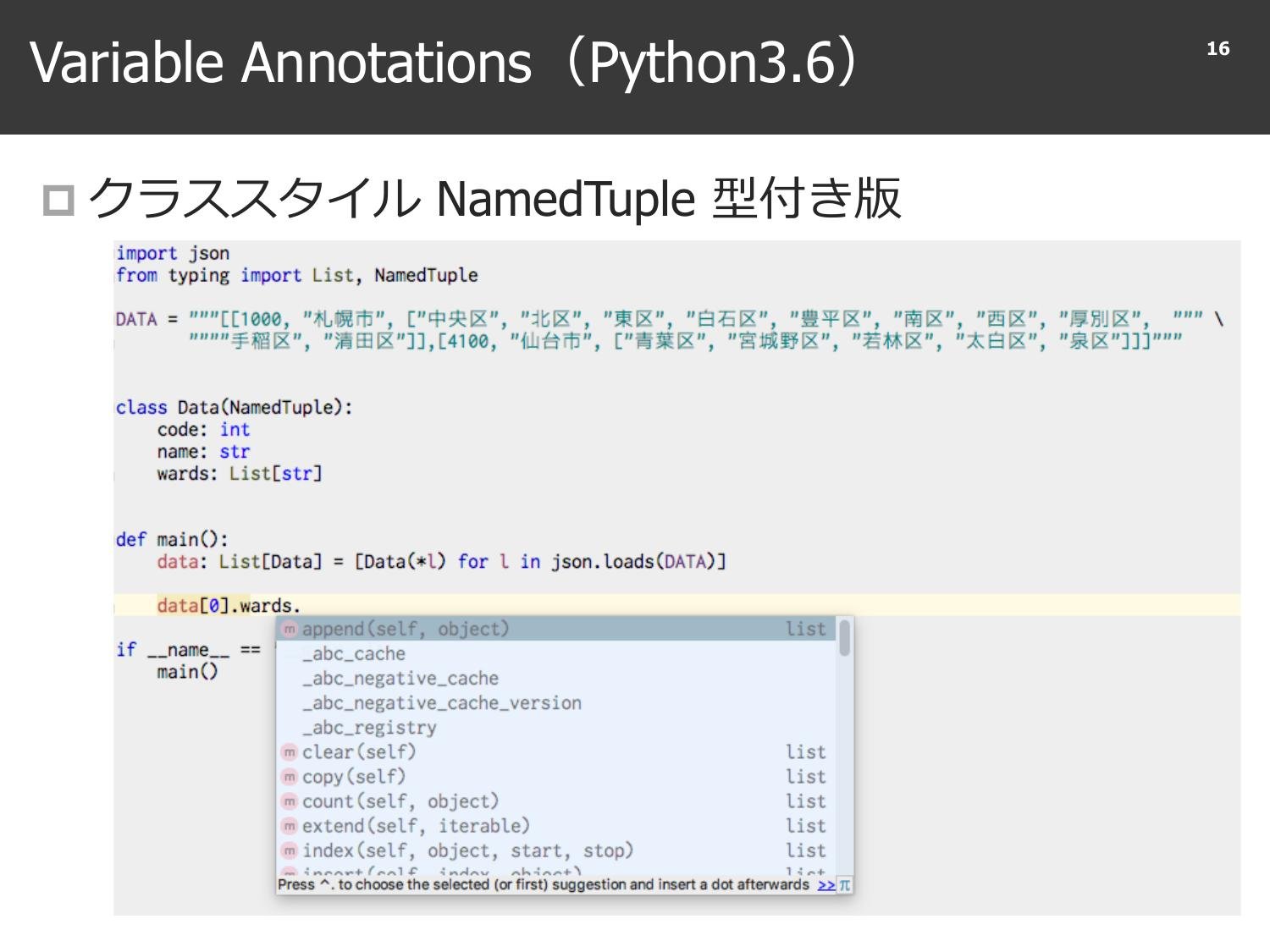
Task: Select the index(self, object, start, stop) entry
Action: (466, 850)
